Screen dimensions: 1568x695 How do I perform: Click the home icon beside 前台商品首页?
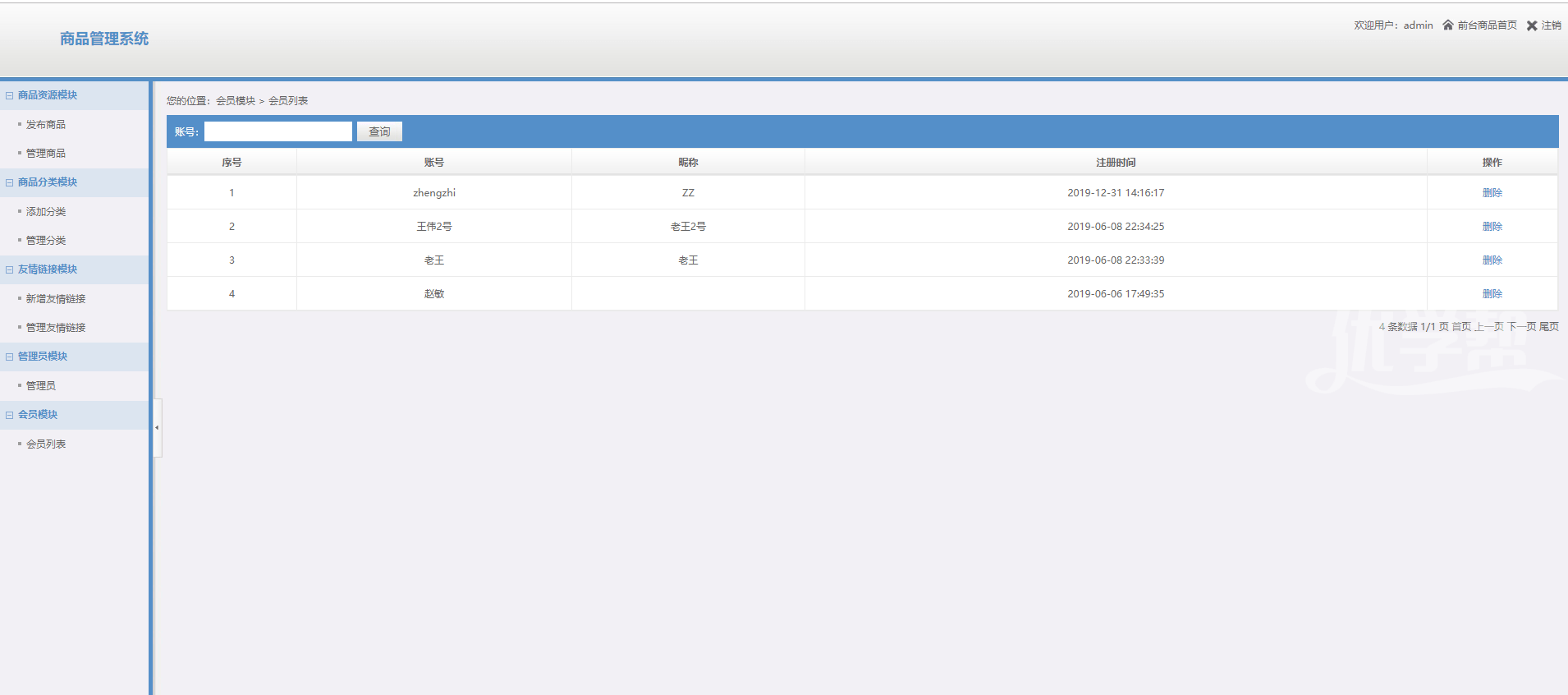click(x=1448, y=25)
